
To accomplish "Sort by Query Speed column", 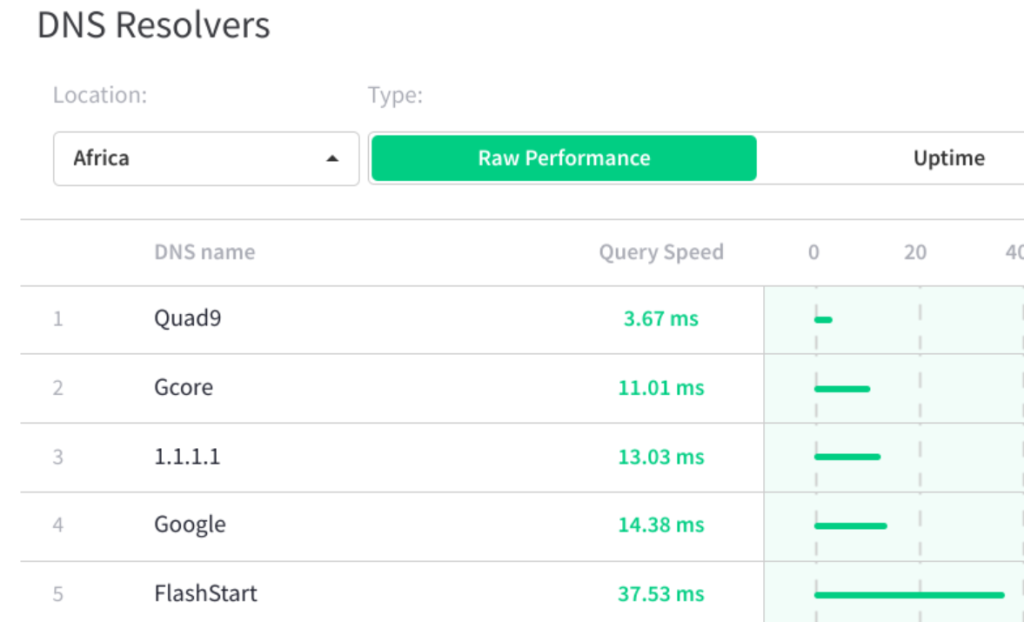I will 660,252.
